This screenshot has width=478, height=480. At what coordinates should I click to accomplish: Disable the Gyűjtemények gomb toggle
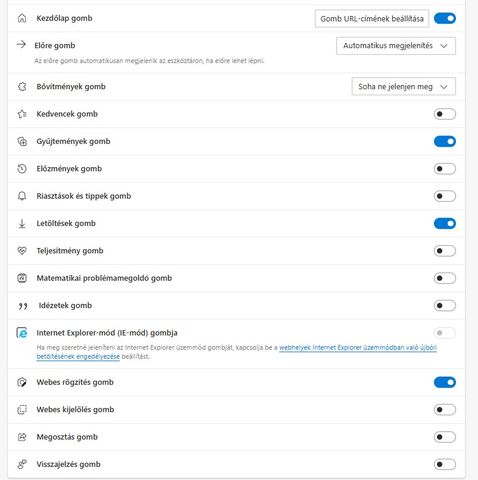point(445,141)
